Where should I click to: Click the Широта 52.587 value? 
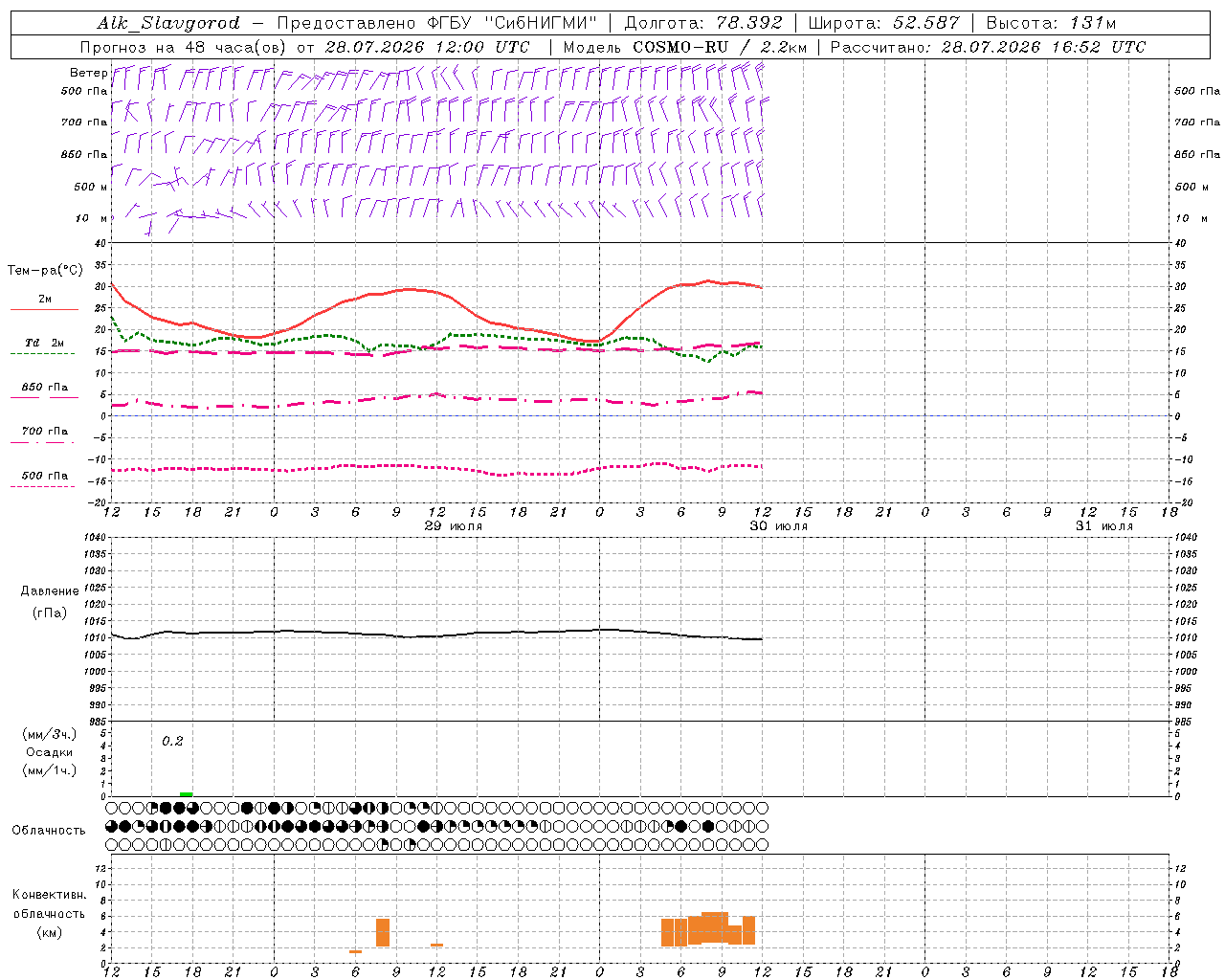pyautogui.click(x=884, y=23)
